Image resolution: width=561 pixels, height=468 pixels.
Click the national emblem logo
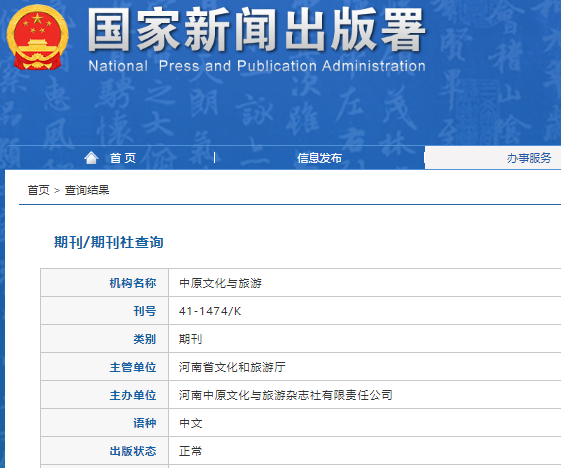pos(38,37)
